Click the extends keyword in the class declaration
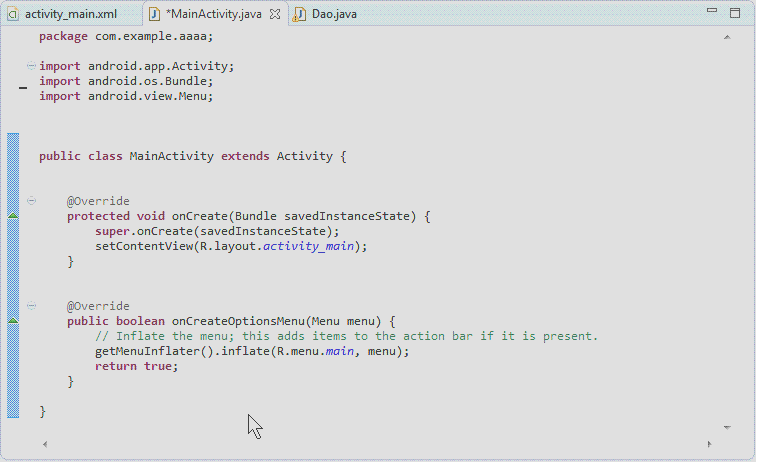 point(245,156)
